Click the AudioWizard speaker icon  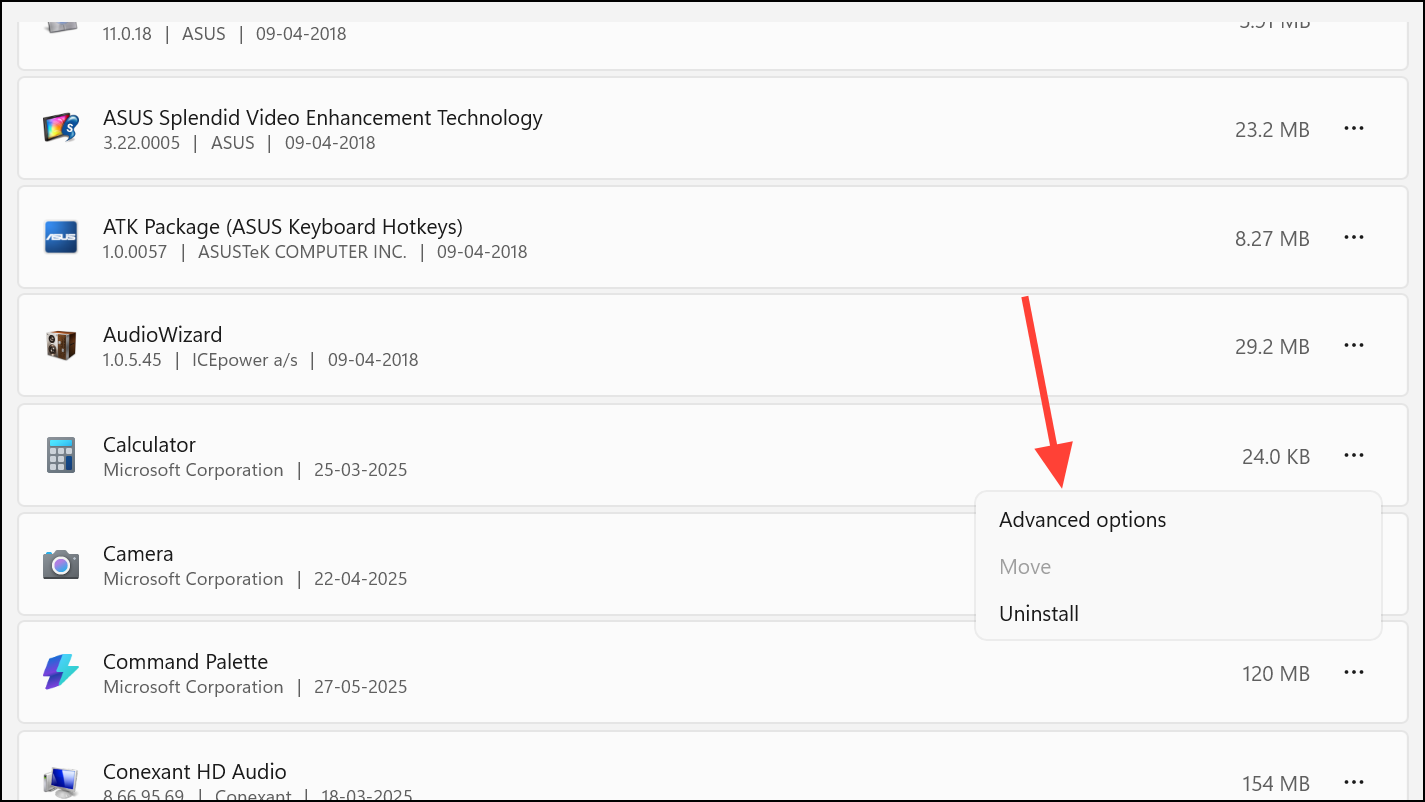(60, 346)
